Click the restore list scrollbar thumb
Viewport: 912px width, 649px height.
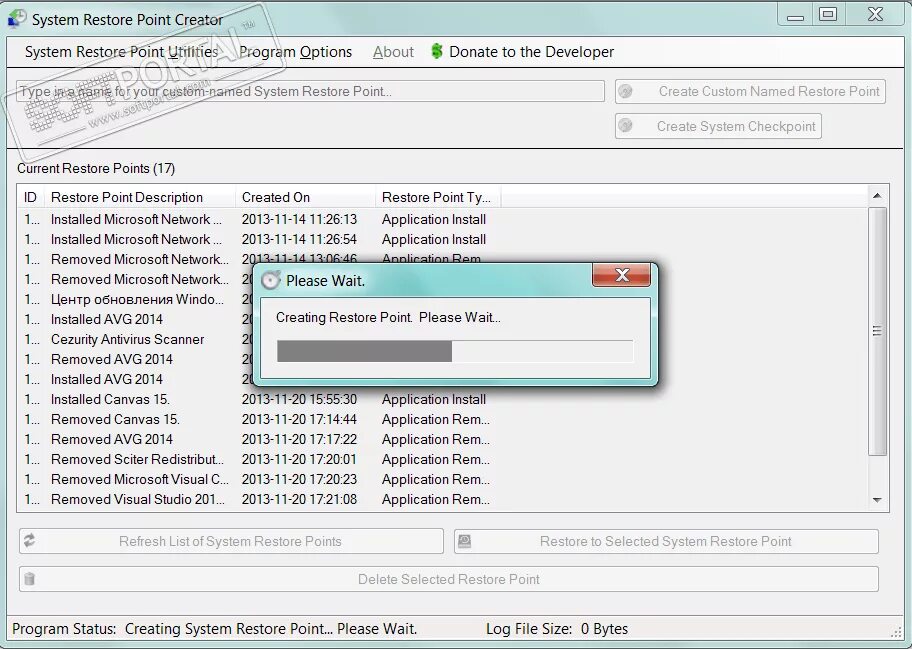pos(877,331)
